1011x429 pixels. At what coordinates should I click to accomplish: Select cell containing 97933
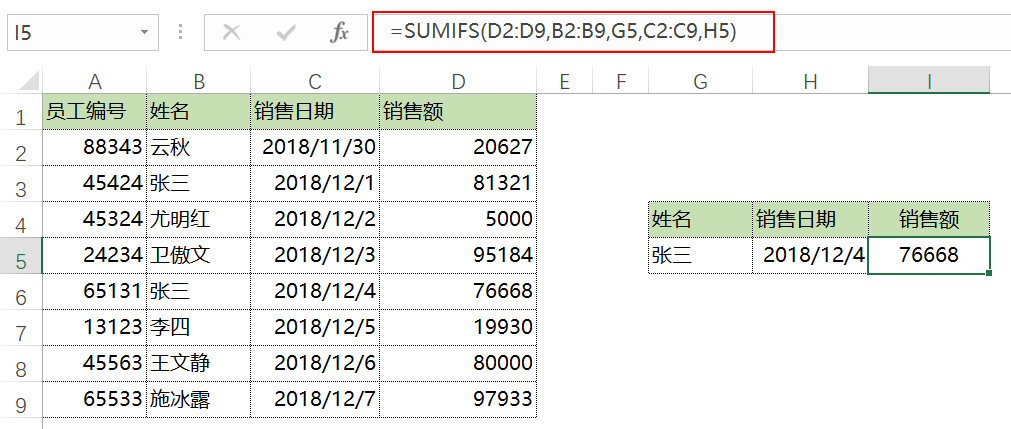[458, 401]
